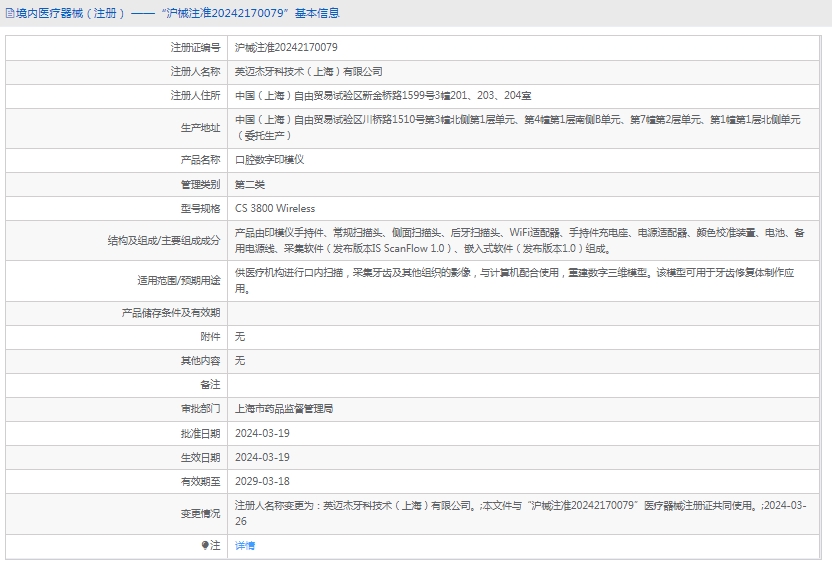
Task: Click the 结构及组成 composition description text
Action: (518, 240)
